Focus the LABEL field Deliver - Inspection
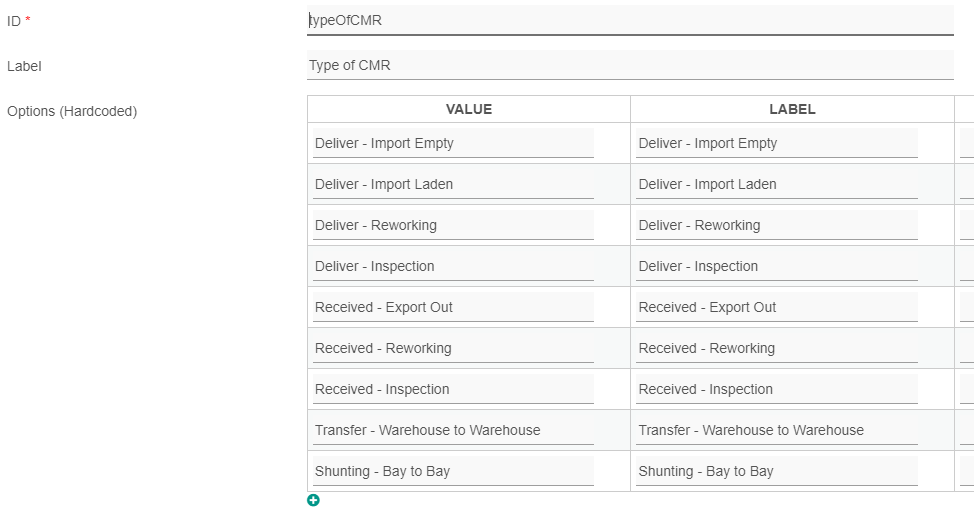The width and height of the screenshot is (974, 518). click(x=777, y=266)
